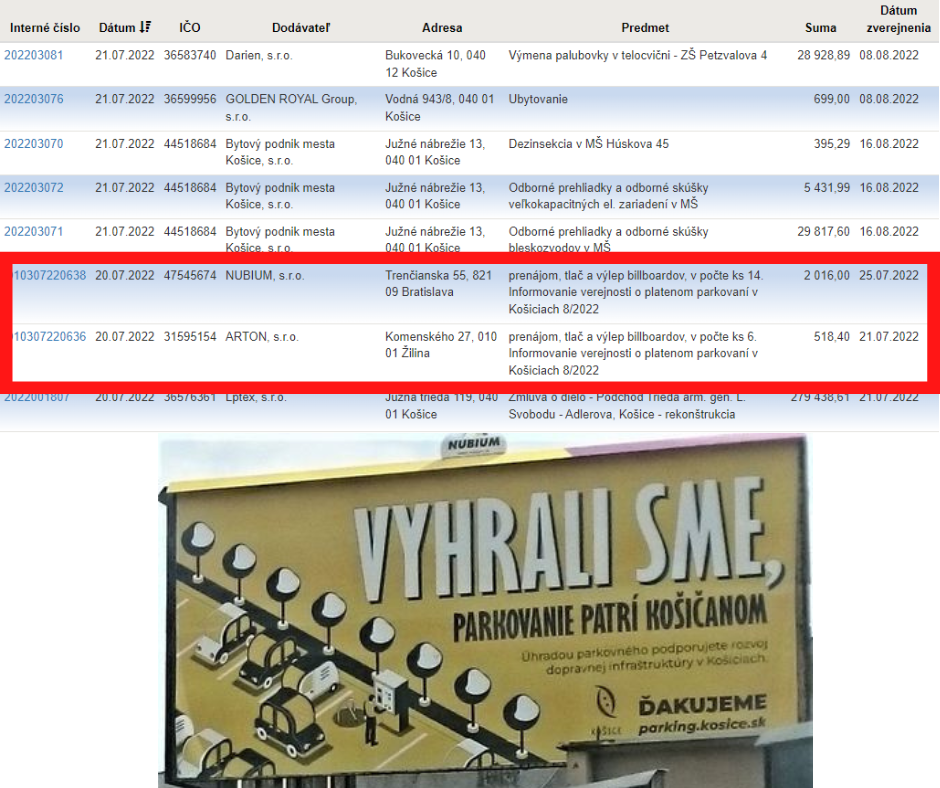This screenshot has height=788, width=940.
Task: Click the link 202203071
Action: pos(34,232)
